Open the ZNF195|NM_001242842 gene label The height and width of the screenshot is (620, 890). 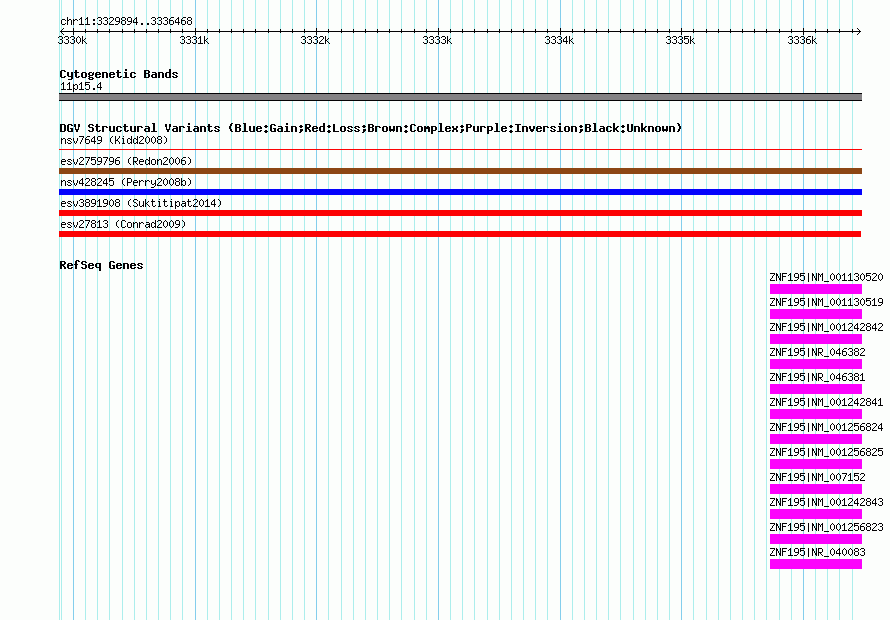[826, 327]
